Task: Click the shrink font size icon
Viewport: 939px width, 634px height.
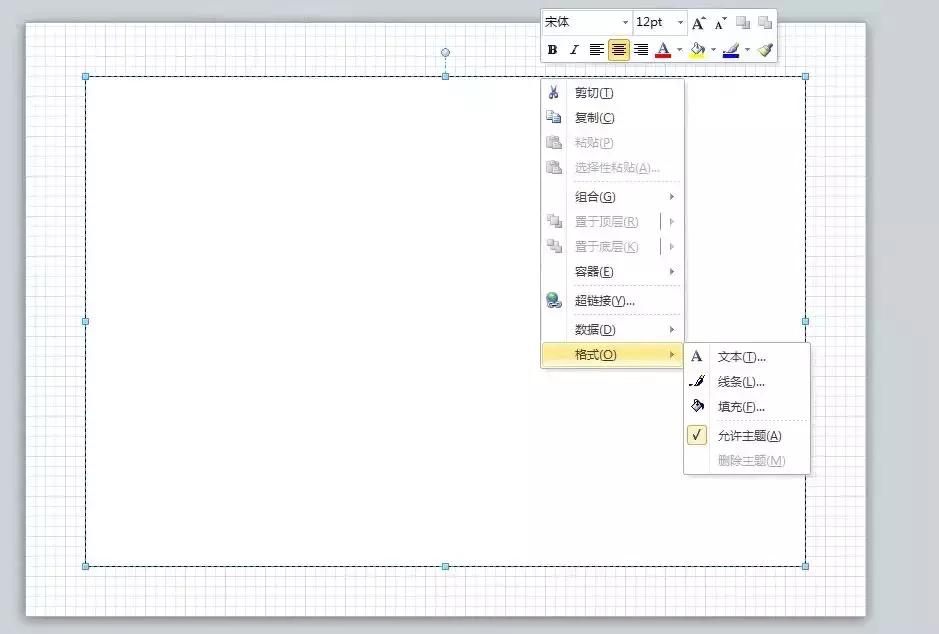Action: [720, 23]
